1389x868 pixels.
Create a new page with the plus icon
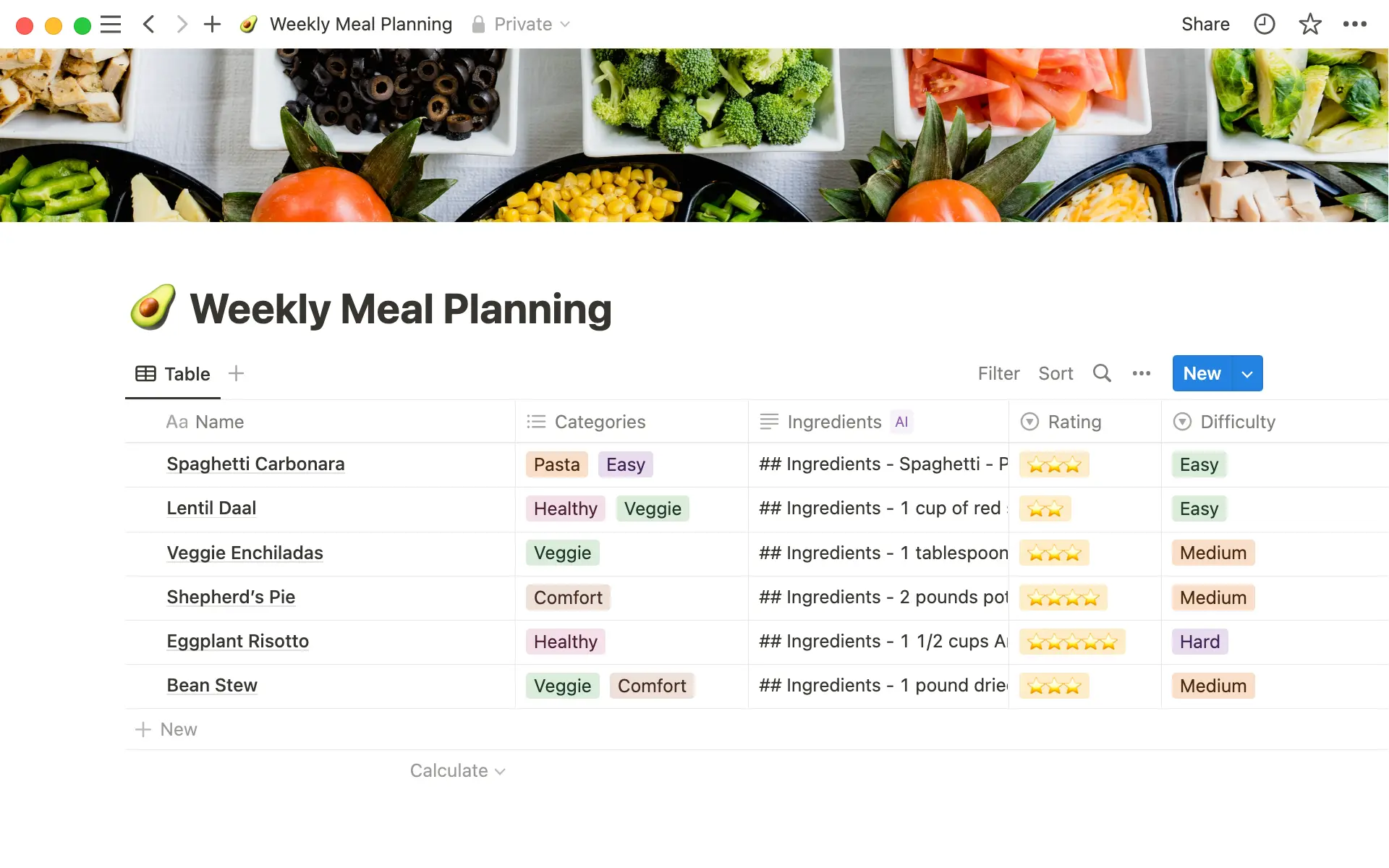coord(212,24)
